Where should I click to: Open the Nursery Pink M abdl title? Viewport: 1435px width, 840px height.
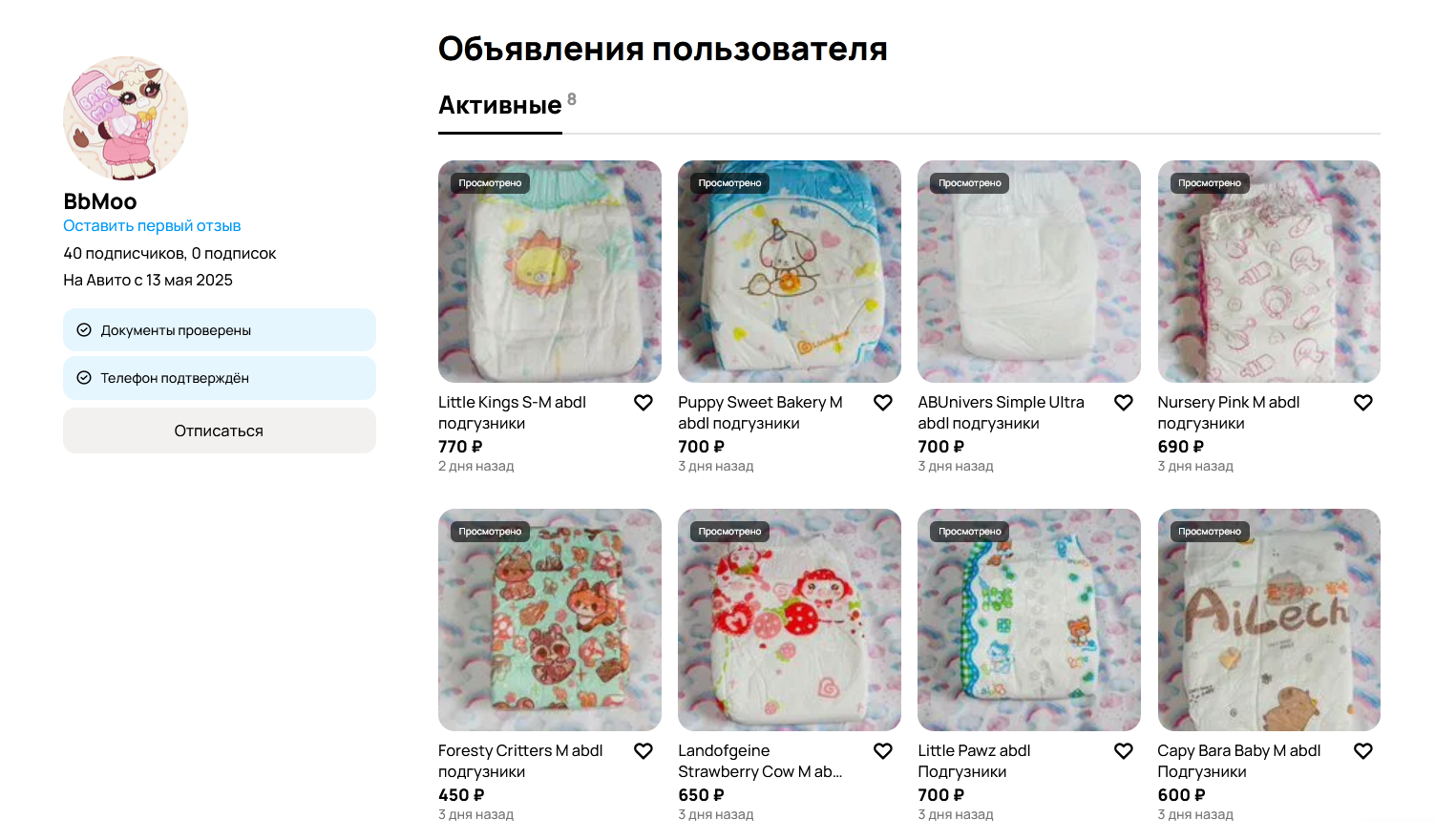tap(1229, 412)
